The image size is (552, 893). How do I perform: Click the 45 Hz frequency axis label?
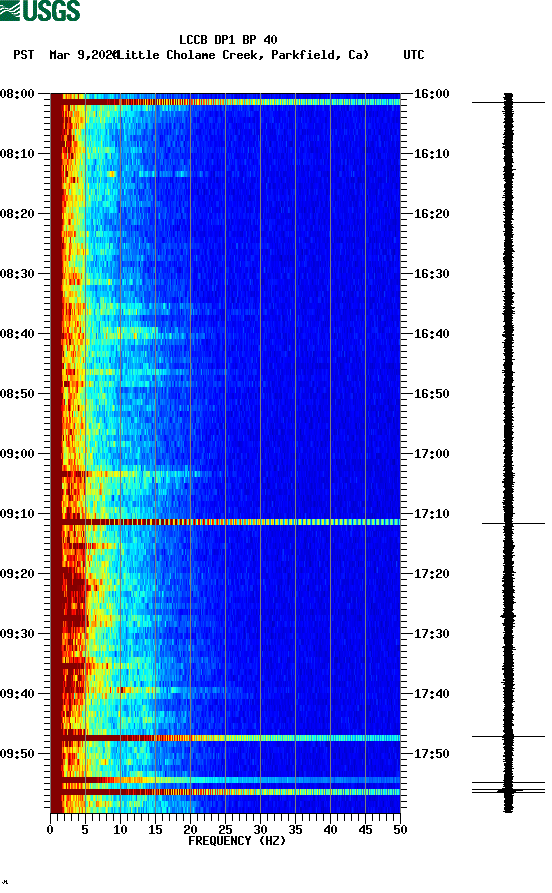[x=365, y=830]
